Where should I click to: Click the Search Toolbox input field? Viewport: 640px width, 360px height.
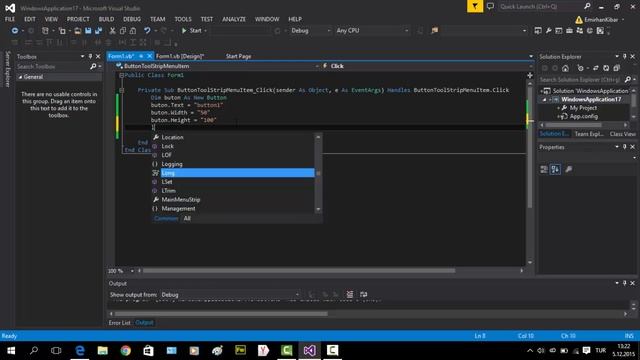53,67
